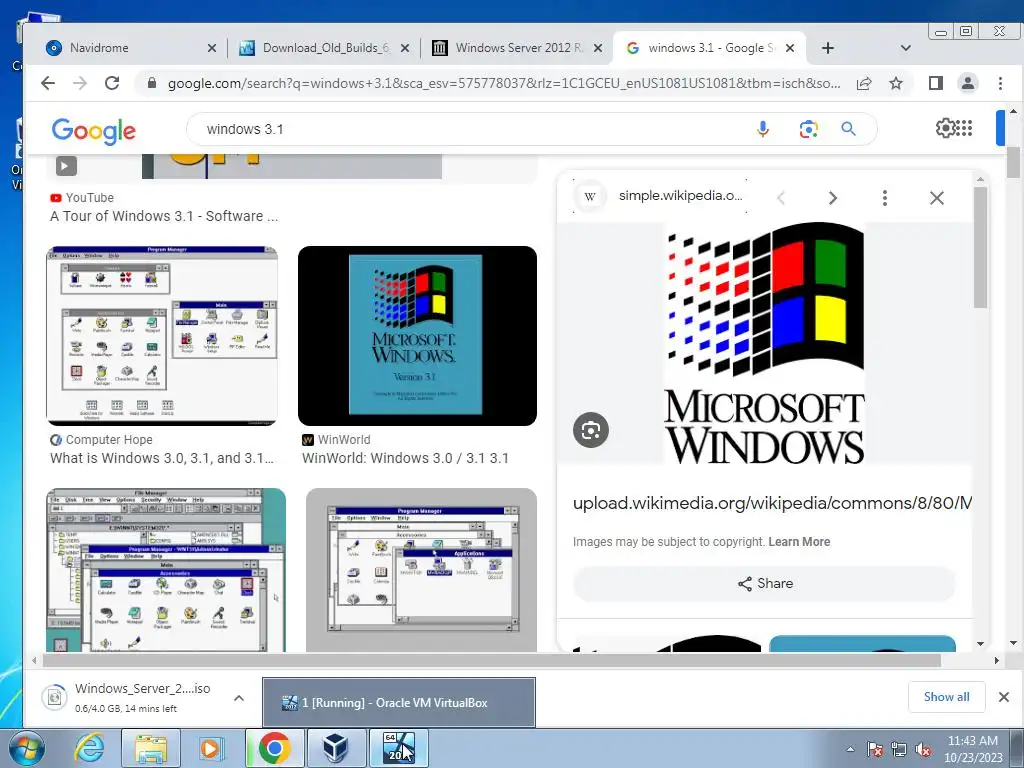Image resolution: width=1024 pixels, height=768 pixels.
Task: Start voice search with microphone icon
Action: [762, 129]
